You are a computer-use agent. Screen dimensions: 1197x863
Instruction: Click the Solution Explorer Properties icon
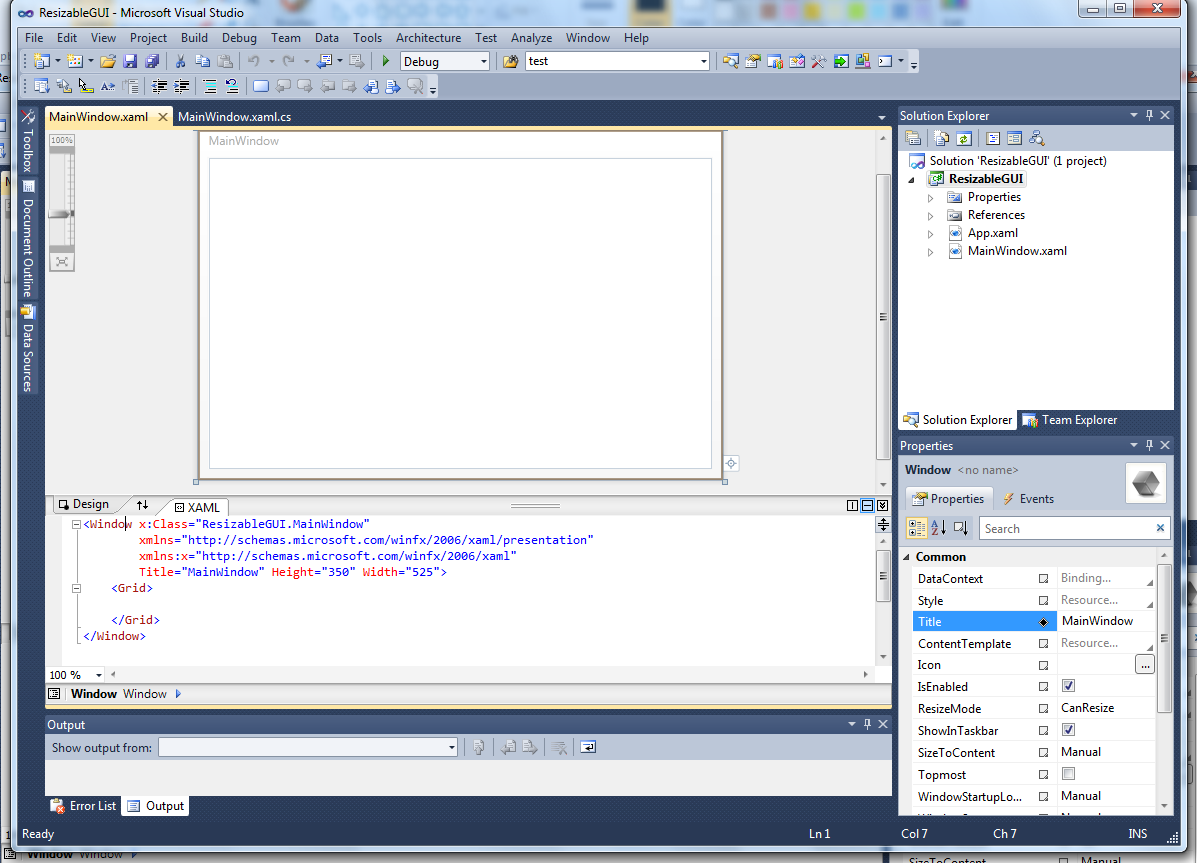pyautogui.click(x=913, y=138)
